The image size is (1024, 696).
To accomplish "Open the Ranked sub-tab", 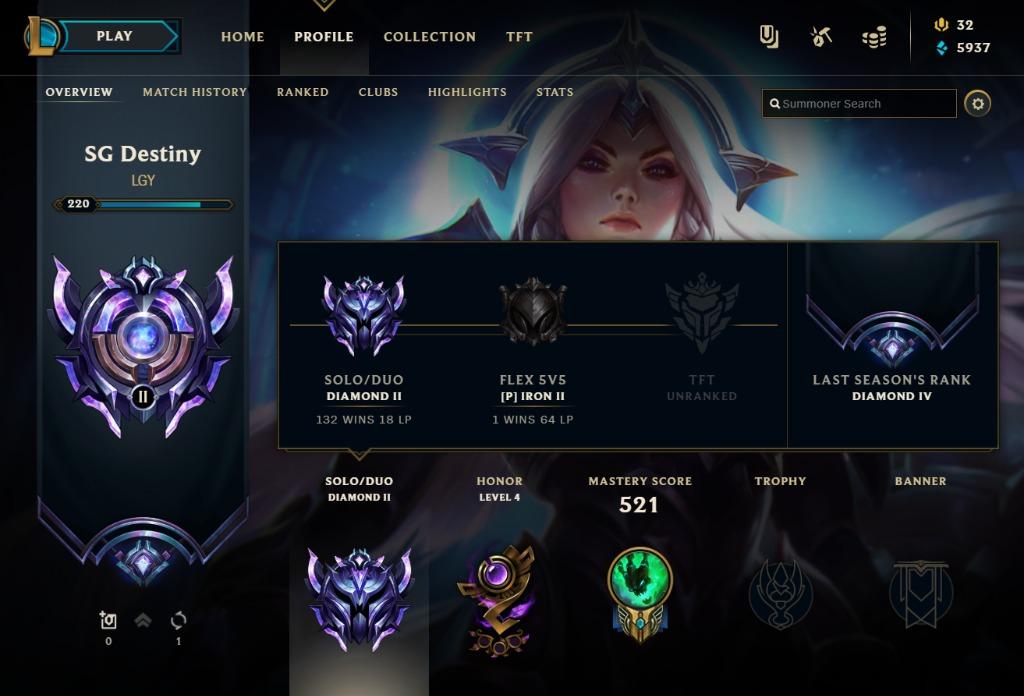I will click(302, 92).
